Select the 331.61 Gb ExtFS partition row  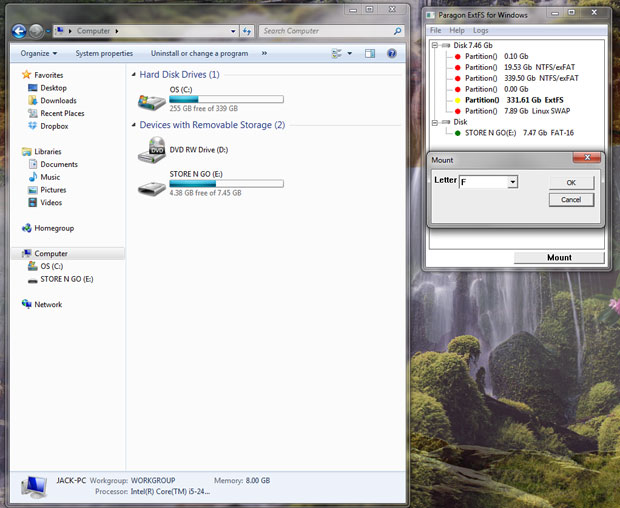click(514, 100)
